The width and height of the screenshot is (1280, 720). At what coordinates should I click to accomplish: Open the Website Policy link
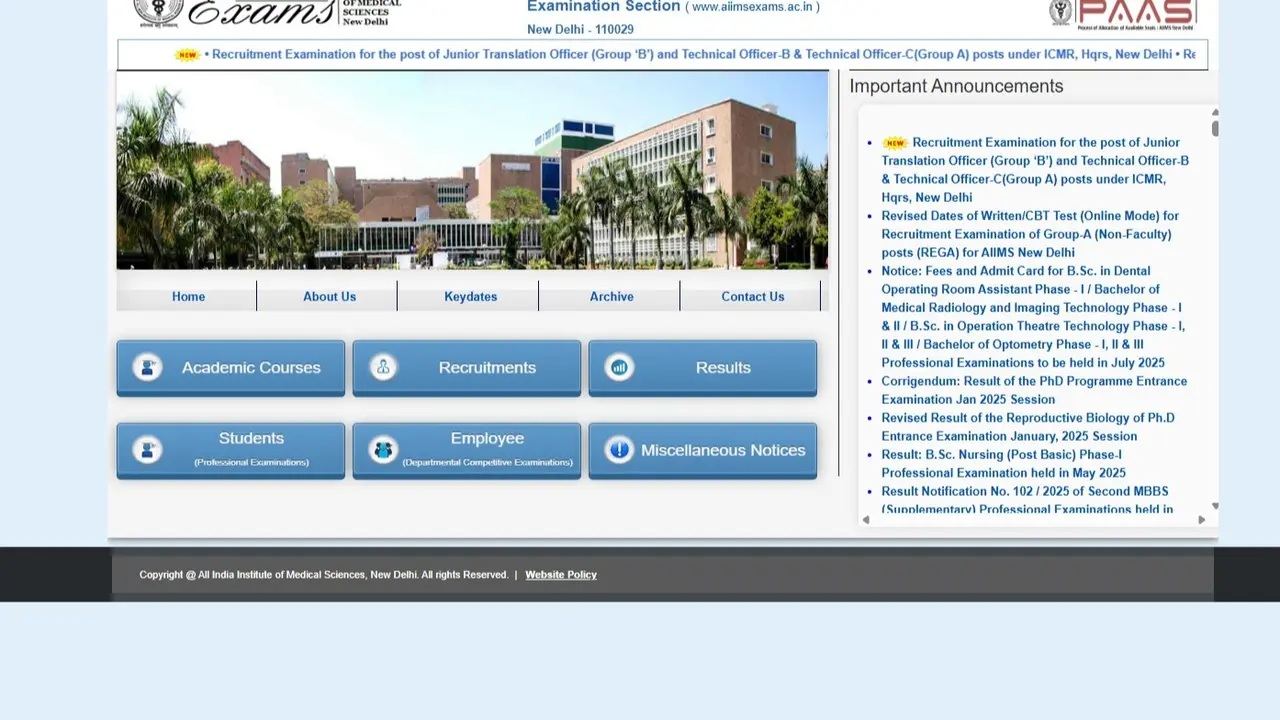(x=561, y=574)
